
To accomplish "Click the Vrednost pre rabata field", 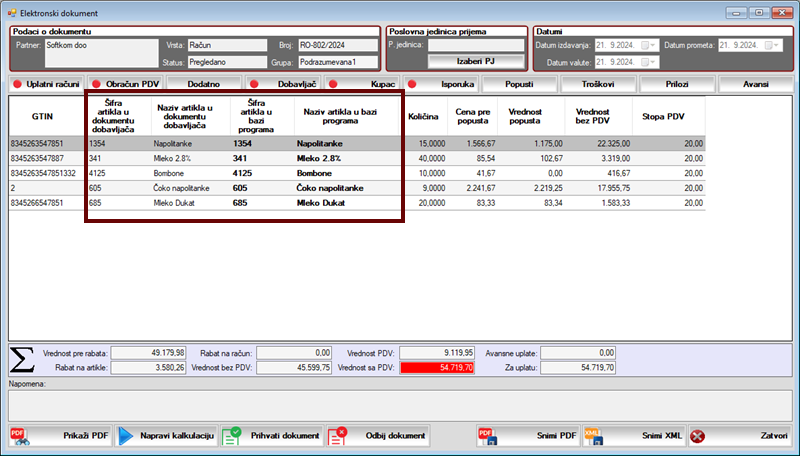I will (x=148, y=352).
